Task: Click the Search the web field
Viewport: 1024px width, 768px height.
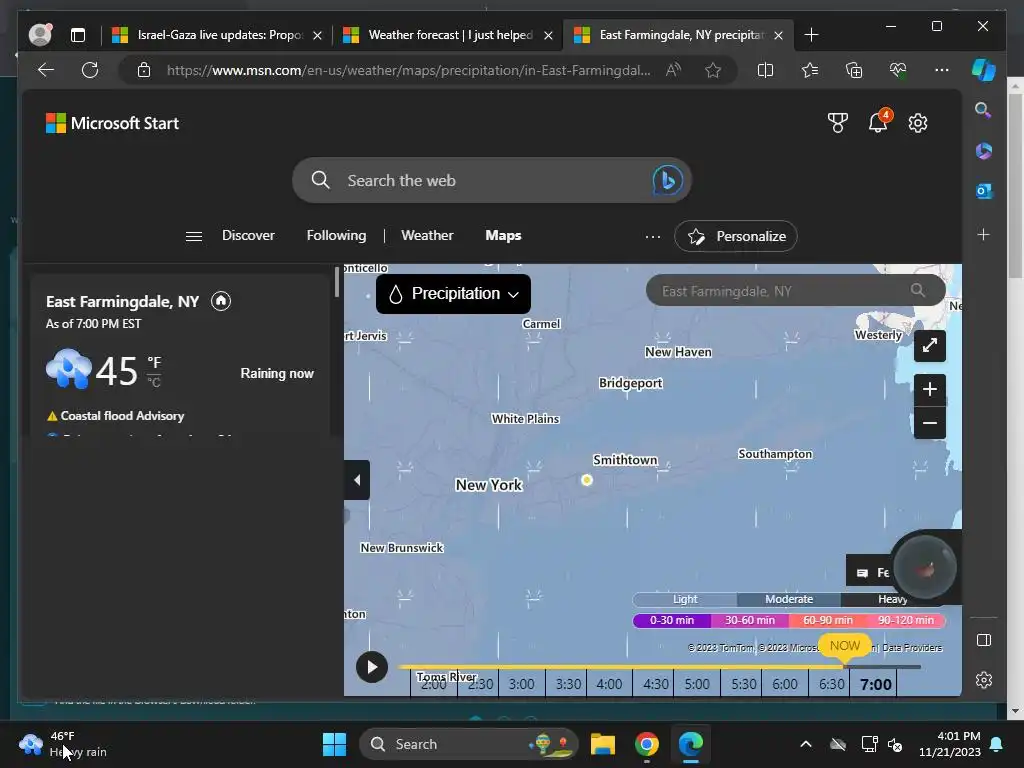Action: 491,180
